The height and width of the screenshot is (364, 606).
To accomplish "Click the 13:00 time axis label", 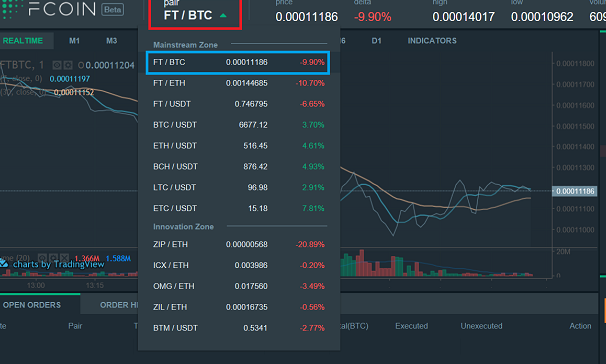I will pos(36,285).
